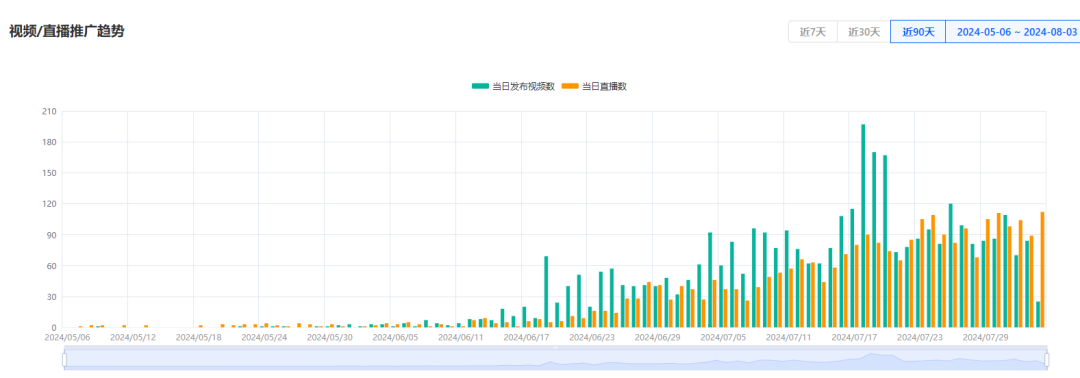
Task: Select the 近30天 time range tab
Action: click(864, 32)
